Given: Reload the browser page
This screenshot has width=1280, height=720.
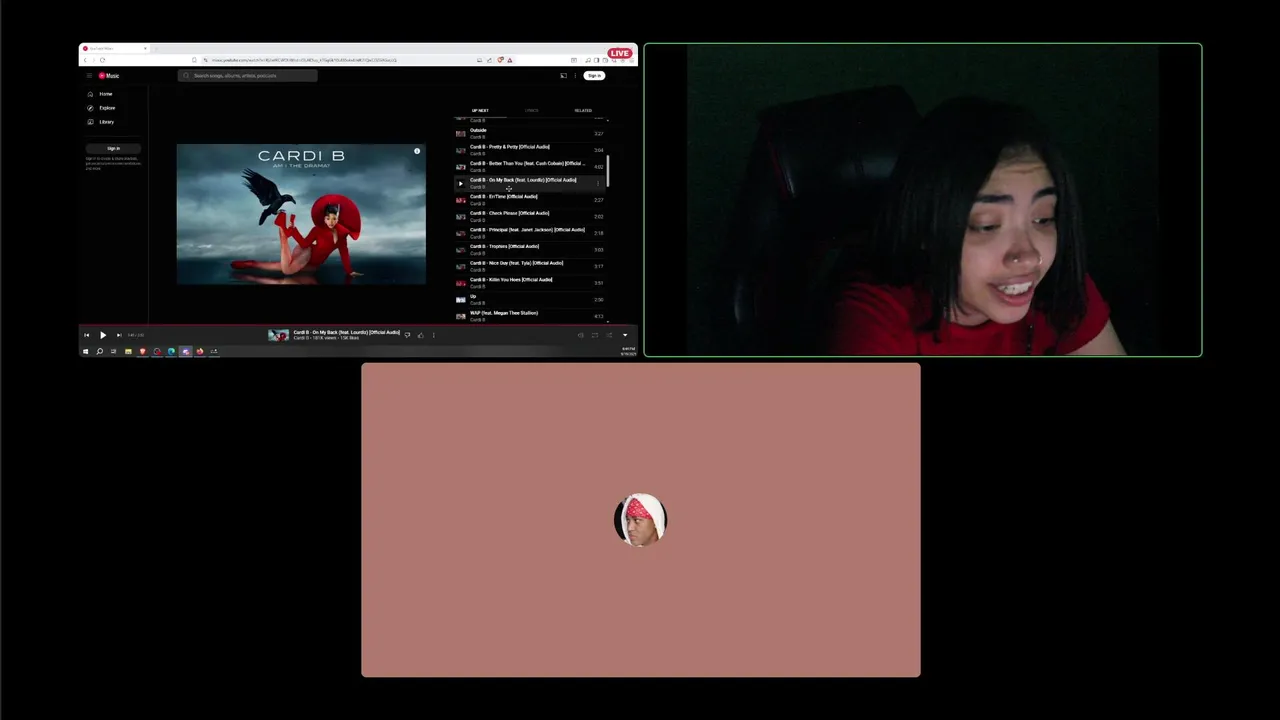Looking at the screenshot, I should [x=102, y=60].
